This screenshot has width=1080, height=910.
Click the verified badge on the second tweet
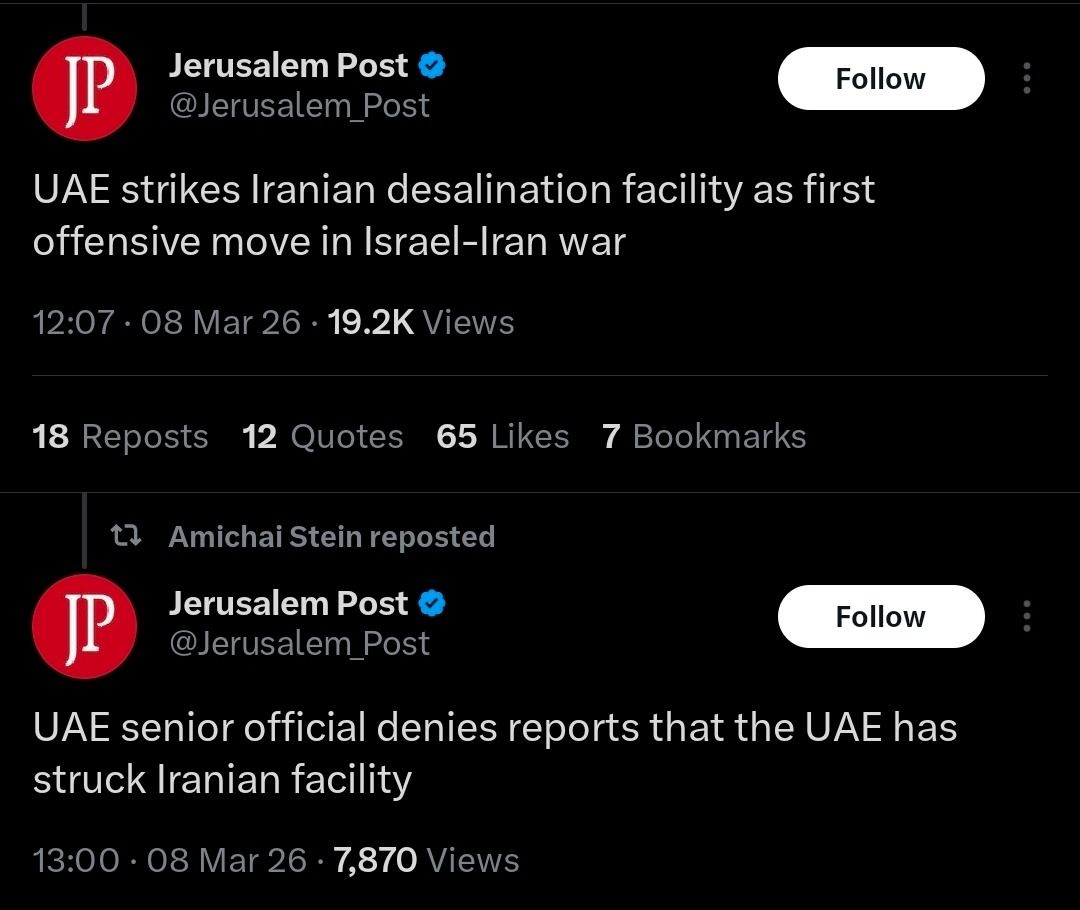(432, 604)
